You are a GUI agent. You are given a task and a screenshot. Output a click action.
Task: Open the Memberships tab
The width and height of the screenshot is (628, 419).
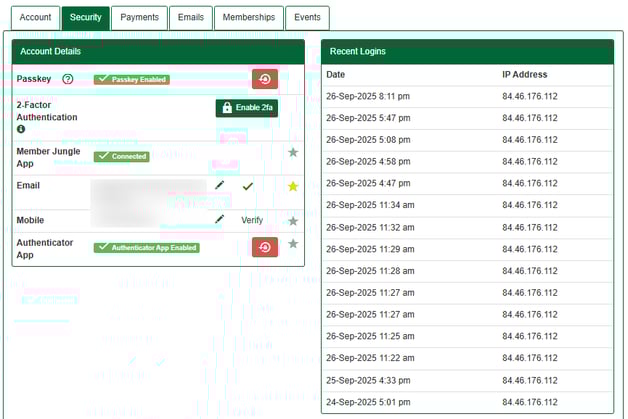(248, 17)
